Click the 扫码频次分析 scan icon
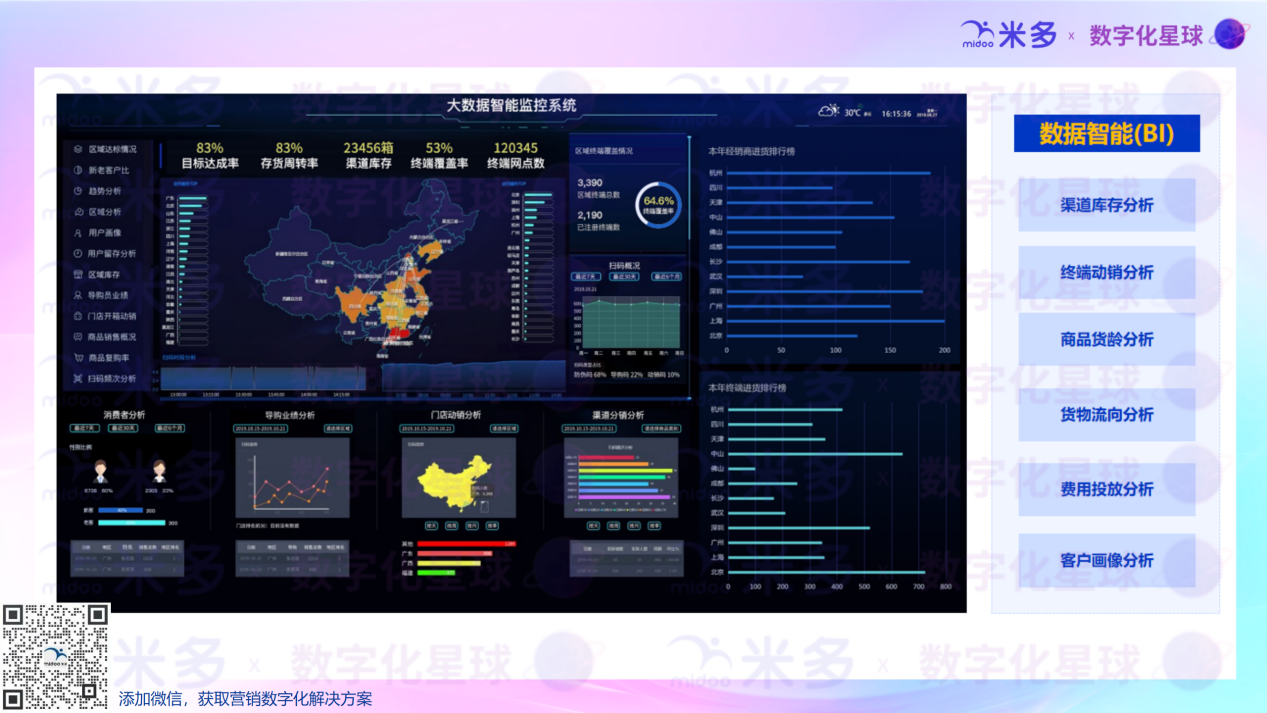This screenshot has height=713, width=1267. [x=78, y=379]
